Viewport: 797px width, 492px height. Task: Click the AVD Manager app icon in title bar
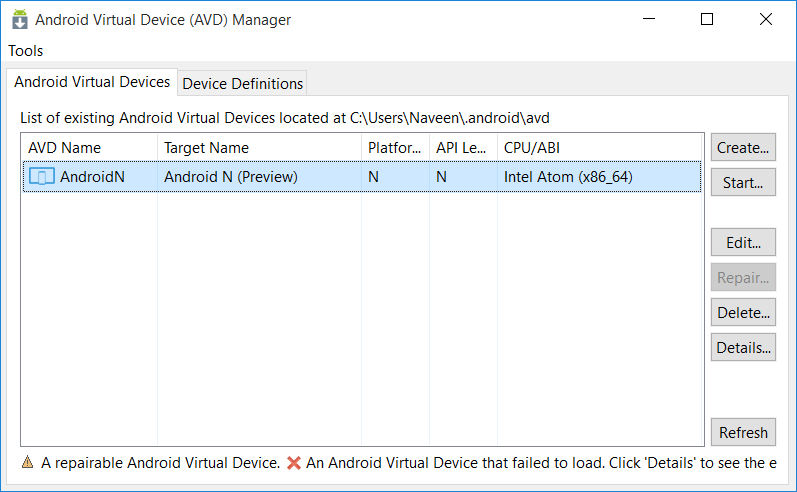click(20, 19)
